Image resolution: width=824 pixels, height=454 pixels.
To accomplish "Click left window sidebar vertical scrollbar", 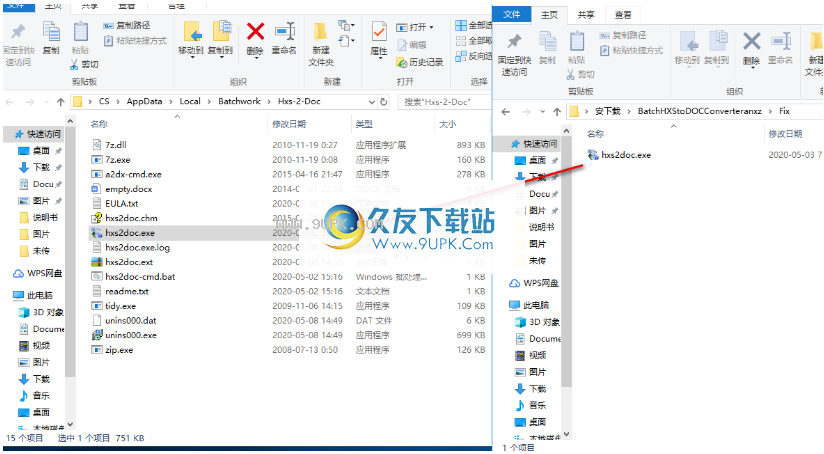I will (70, 252).
